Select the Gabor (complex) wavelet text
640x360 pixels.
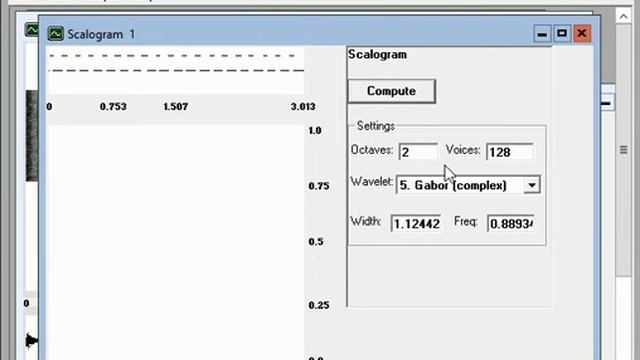pyautogui.click(x=453, y=185)
